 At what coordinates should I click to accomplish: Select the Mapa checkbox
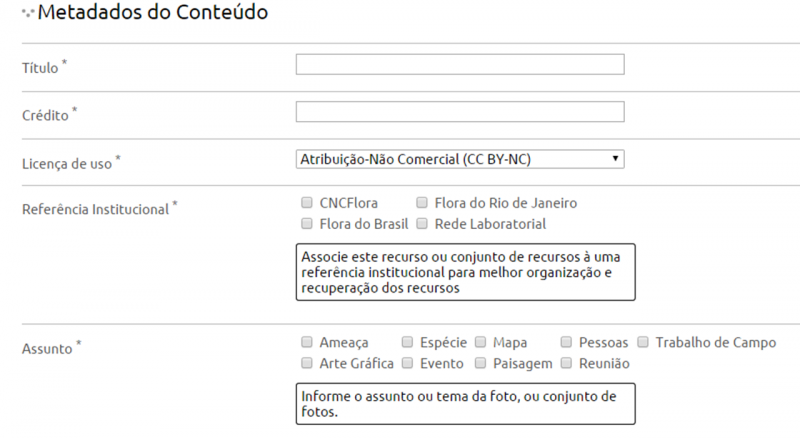481,342
